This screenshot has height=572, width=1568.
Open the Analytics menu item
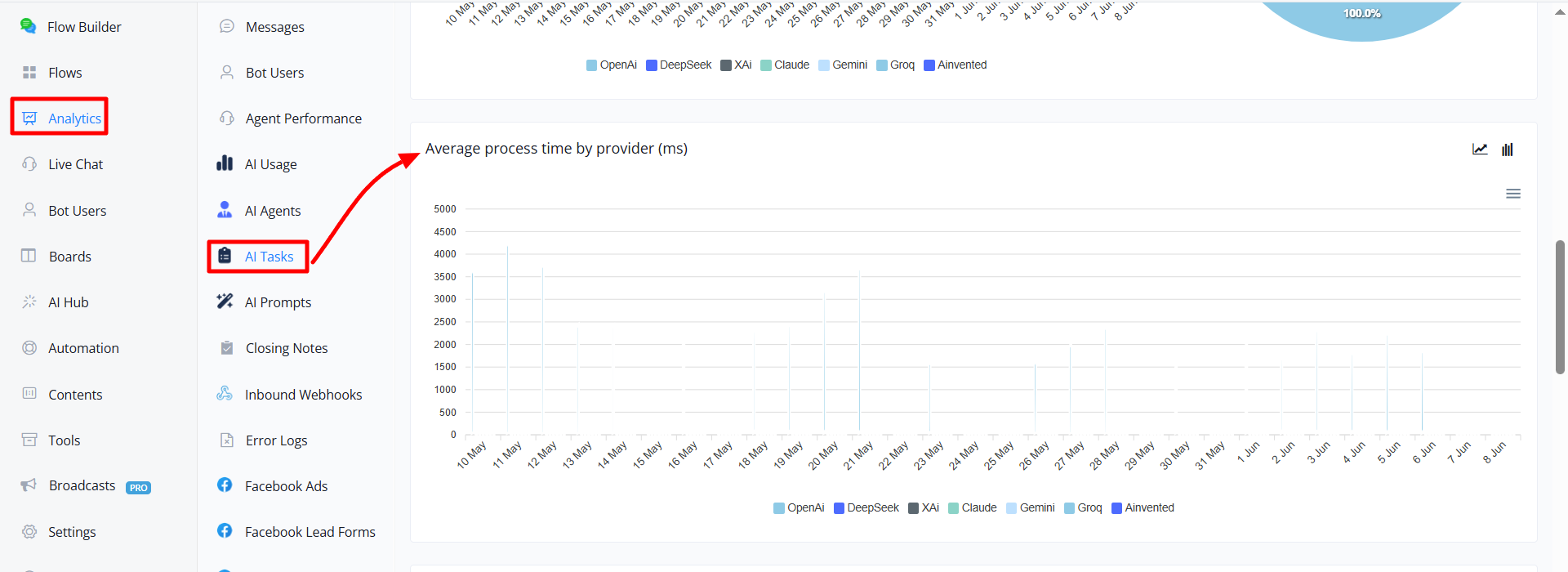coord(60,118)
